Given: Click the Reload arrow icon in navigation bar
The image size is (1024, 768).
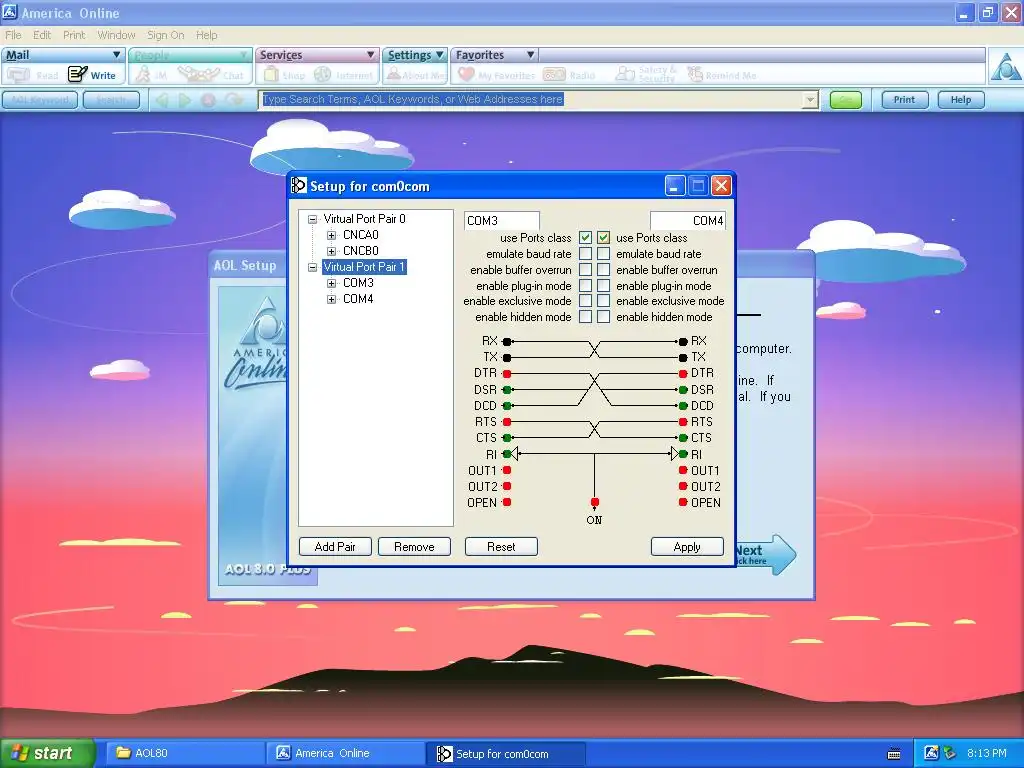Looking at the screenshot, I should coord(234,100).
